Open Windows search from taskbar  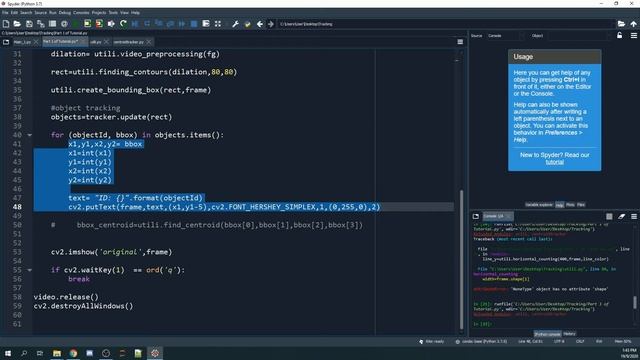click(24, 353)
